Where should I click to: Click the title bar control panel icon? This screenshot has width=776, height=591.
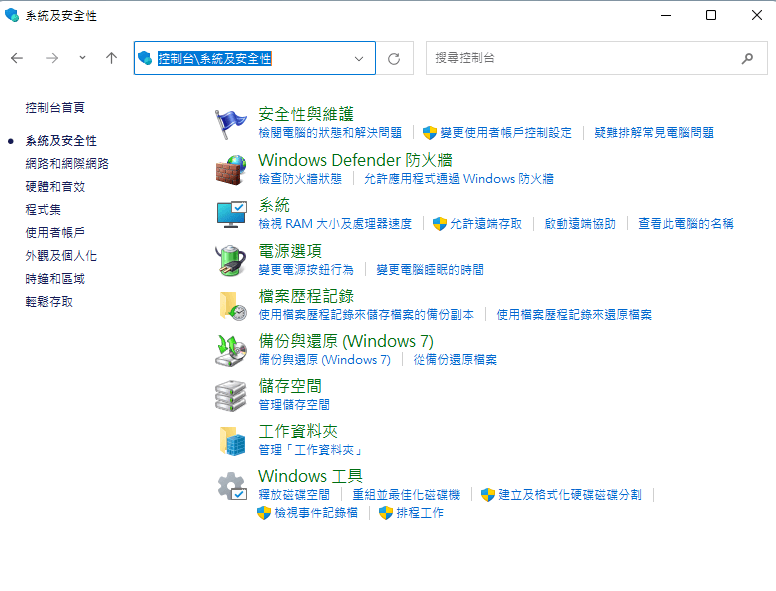click(12, 15)
